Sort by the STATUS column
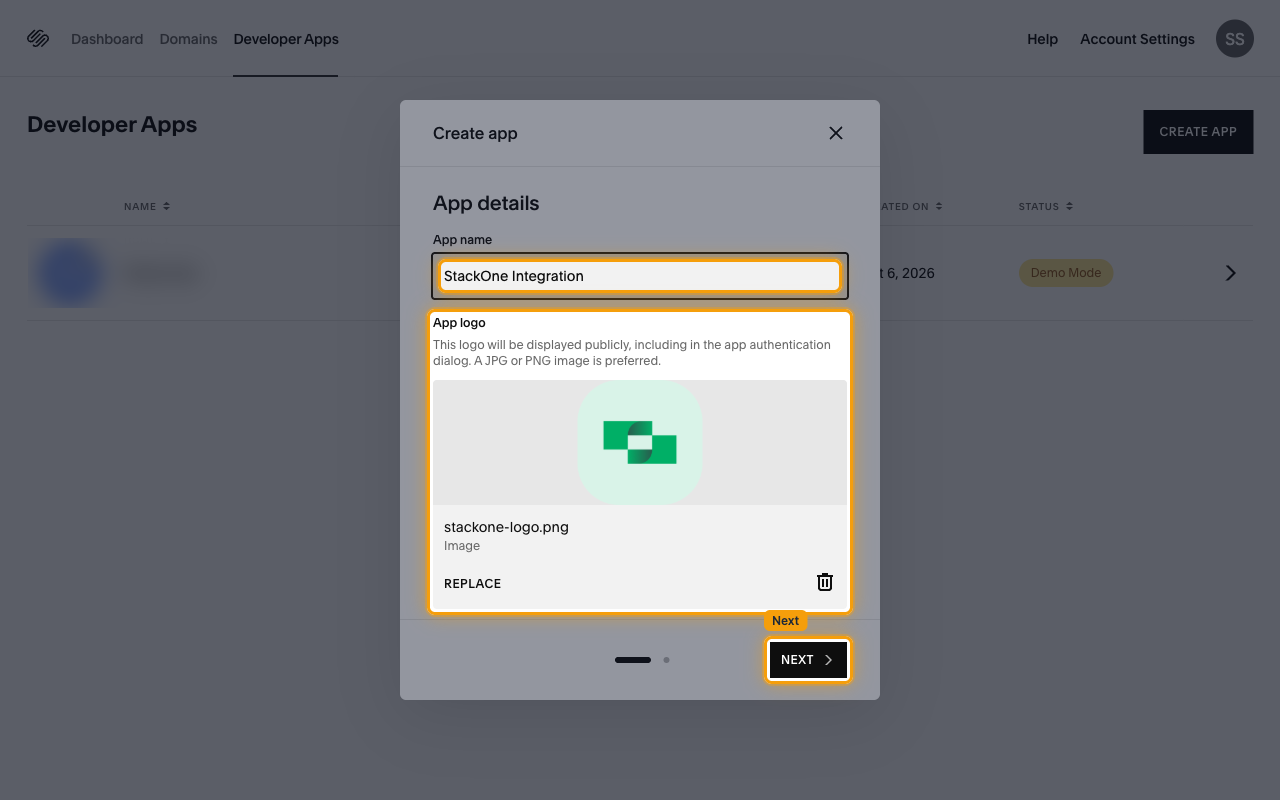The height and width of the screenshot is (800, 1280). tap(1046, 206)
